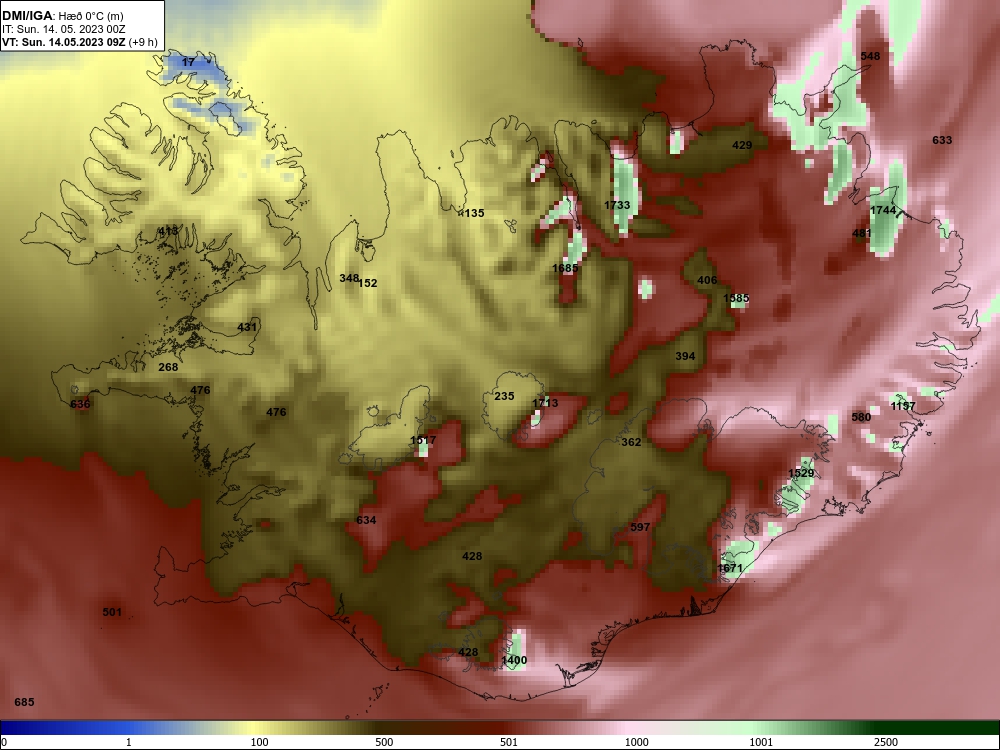Click the map value 634
This screenshot has width=1000, height=750.
[366, 520]
